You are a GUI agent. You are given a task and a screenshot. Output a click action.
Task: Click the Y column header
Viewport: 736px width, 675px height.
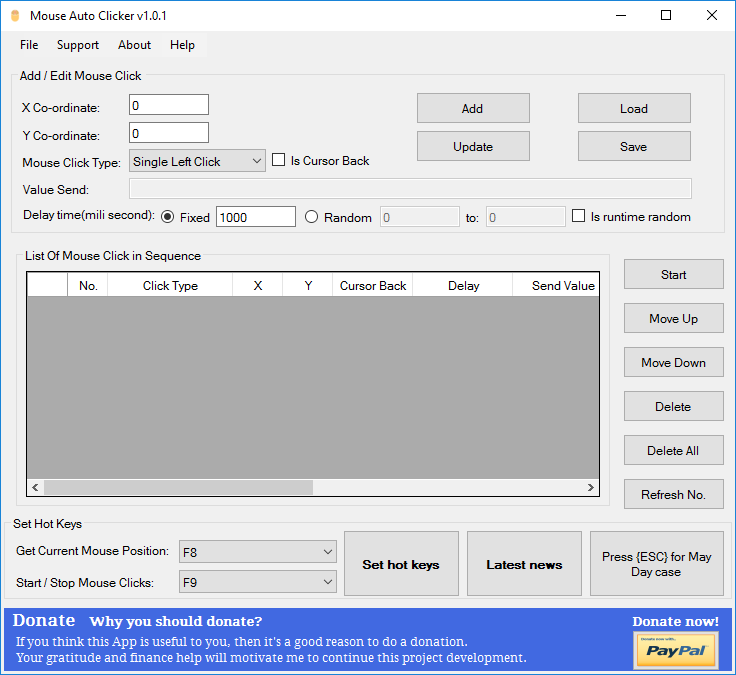click(308, 285)
